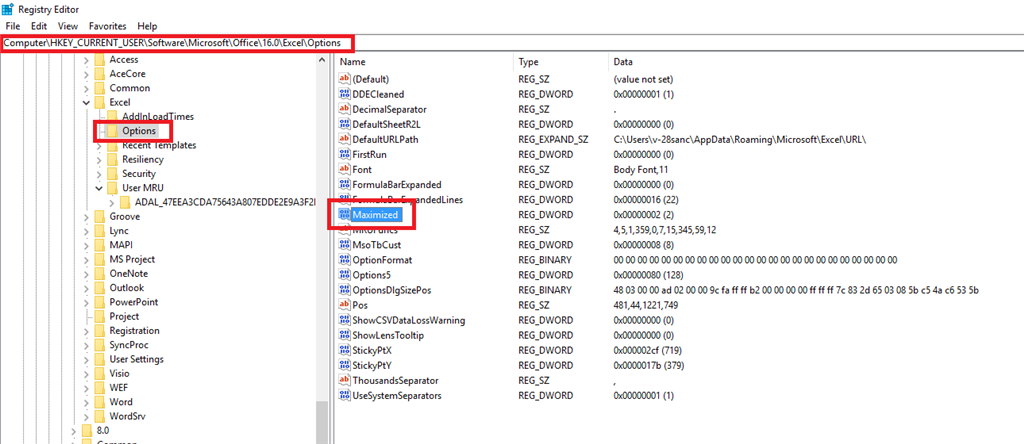Expand the AceCore tree node

point(86,74)
